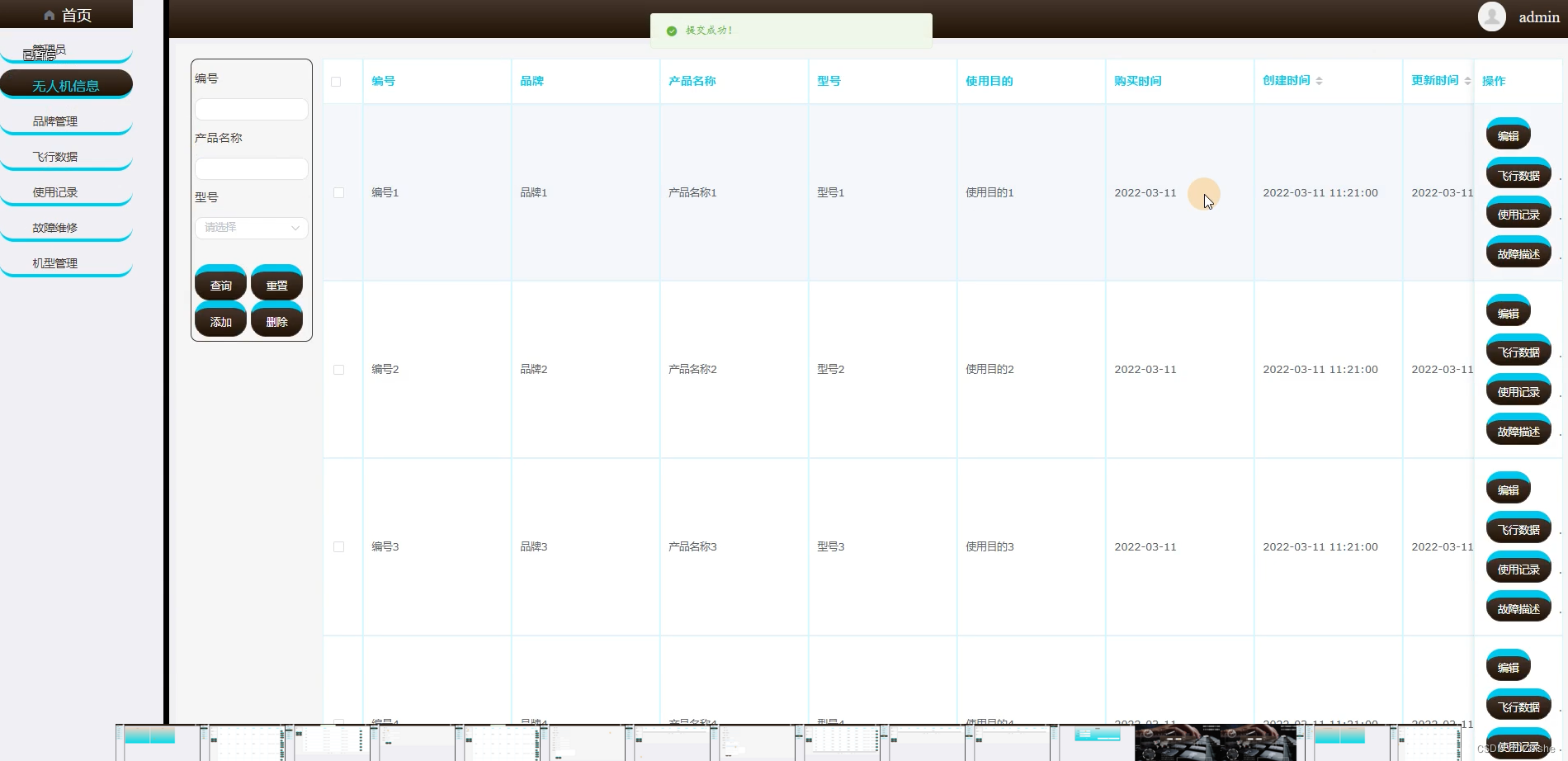This screenshot has width=1568, height=761.
Task: Open 飞行数据 for the fourth table row
Action: (1518, 706)
